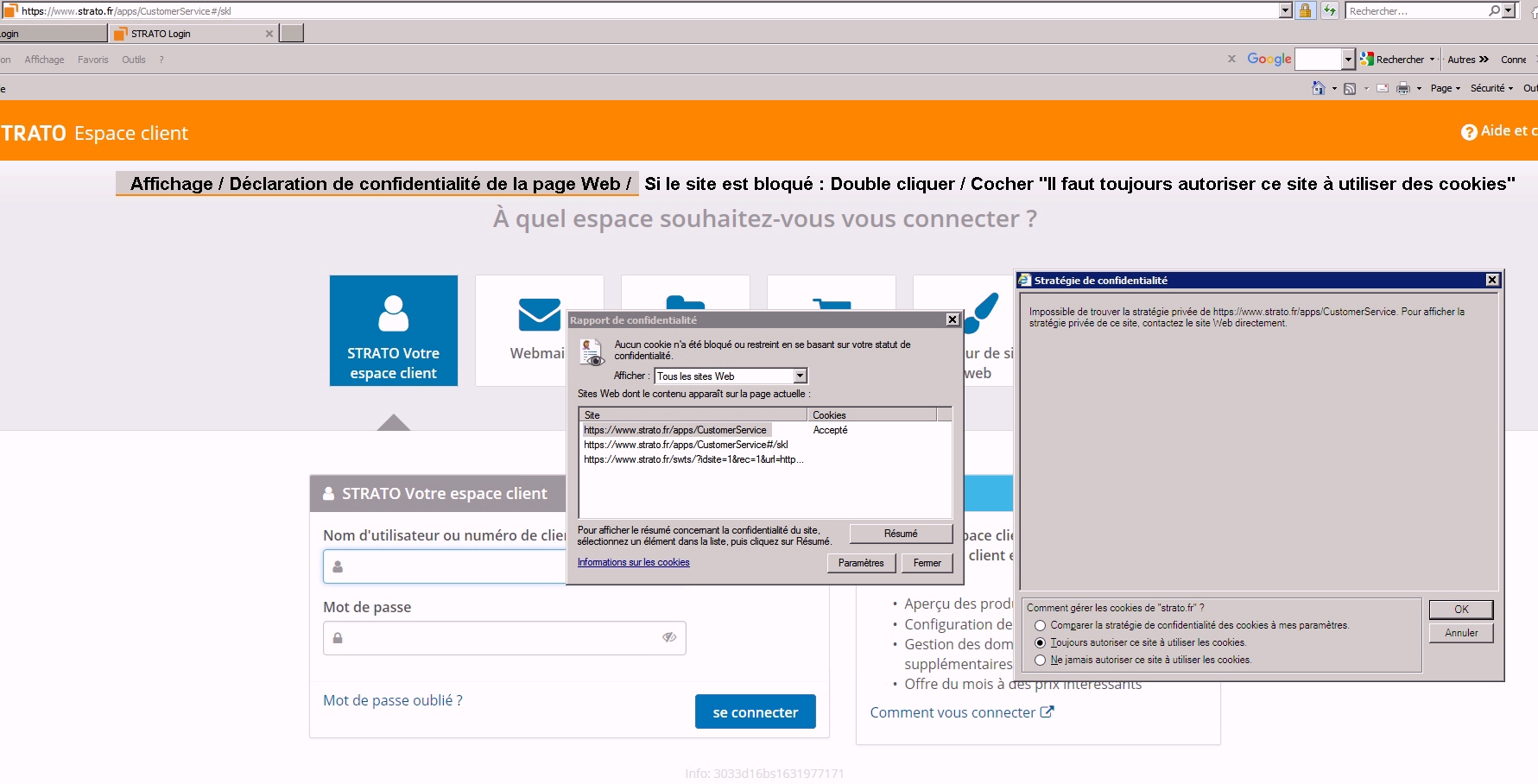Click the Mot de passe field
The width and height of the screenshot is (1538, 784).
point(504,638)
